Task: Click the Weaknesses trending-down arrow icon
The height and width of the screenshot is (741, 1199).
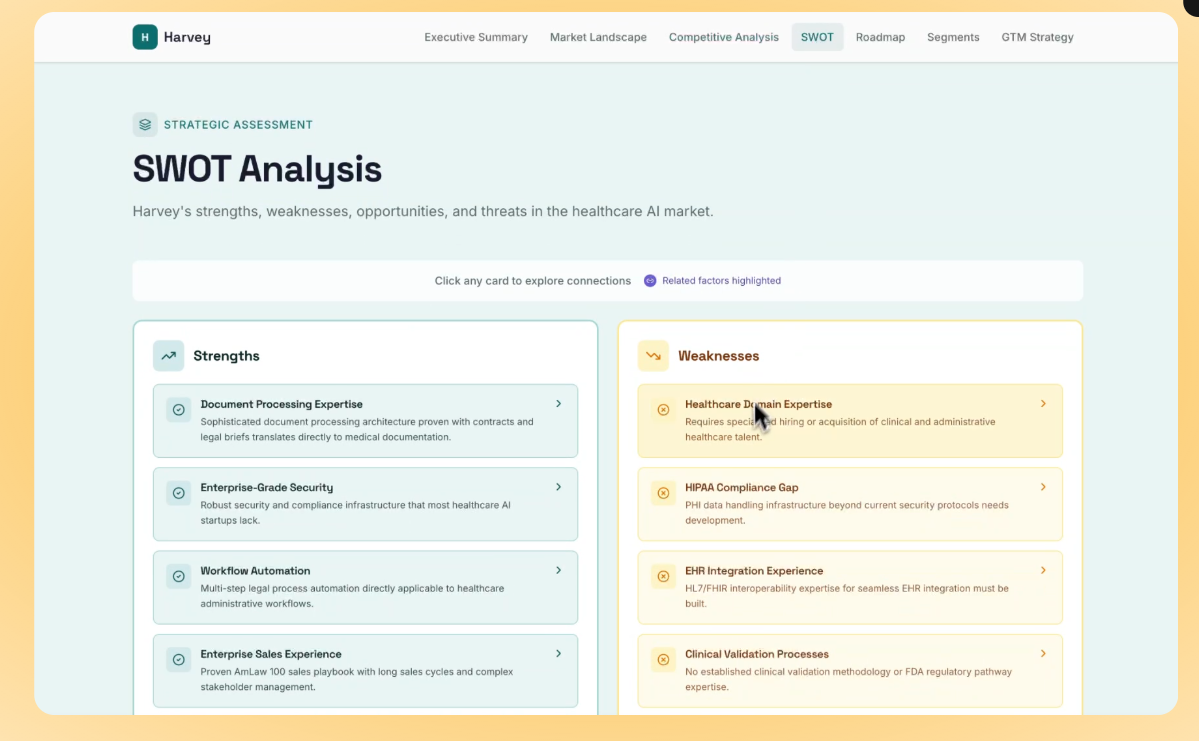Action: click(653, 356)
